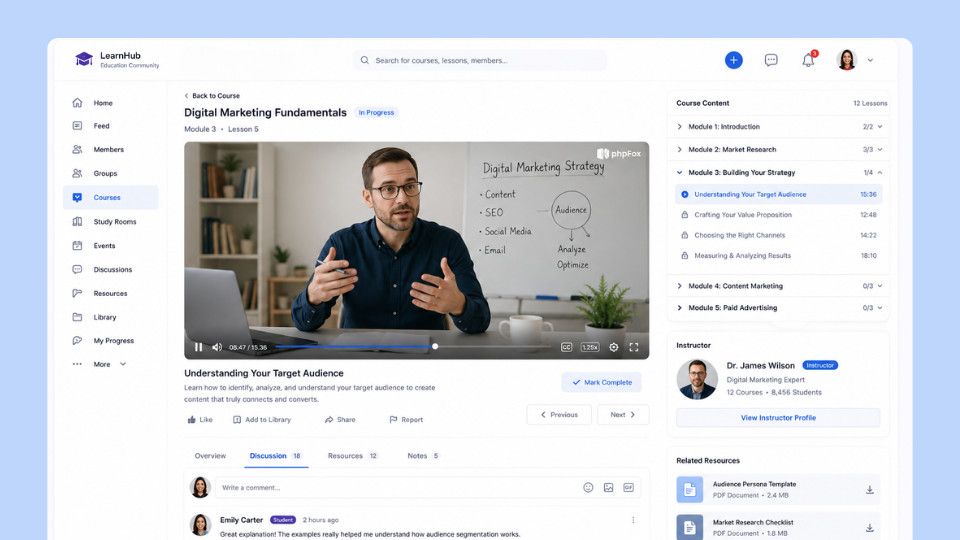
Task: Insert an emoji in comment
Action: [588, 487]
